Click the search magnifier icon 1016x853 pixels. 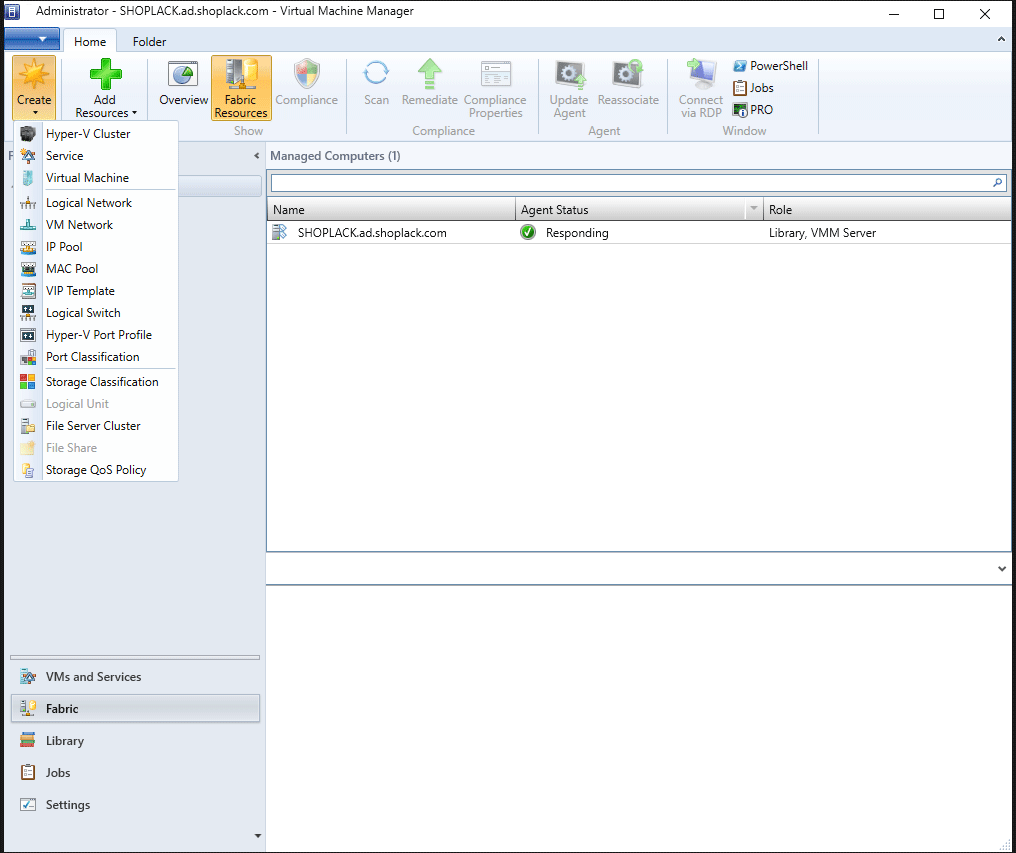click(x=998, y=183)
